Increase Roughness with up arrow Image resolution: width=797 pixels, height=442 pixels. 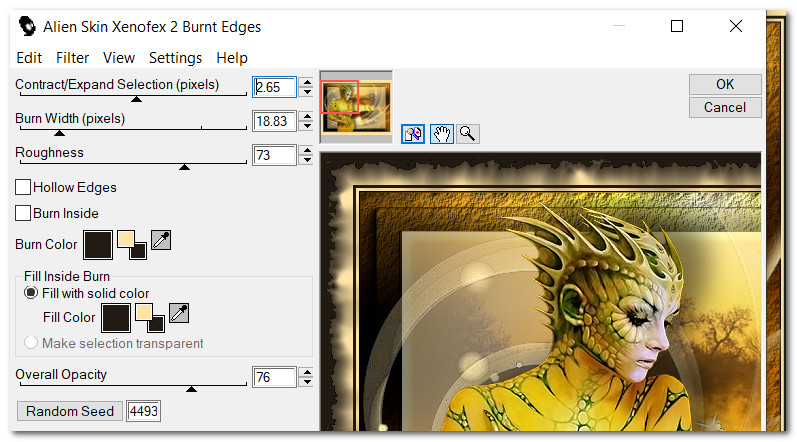306,150
